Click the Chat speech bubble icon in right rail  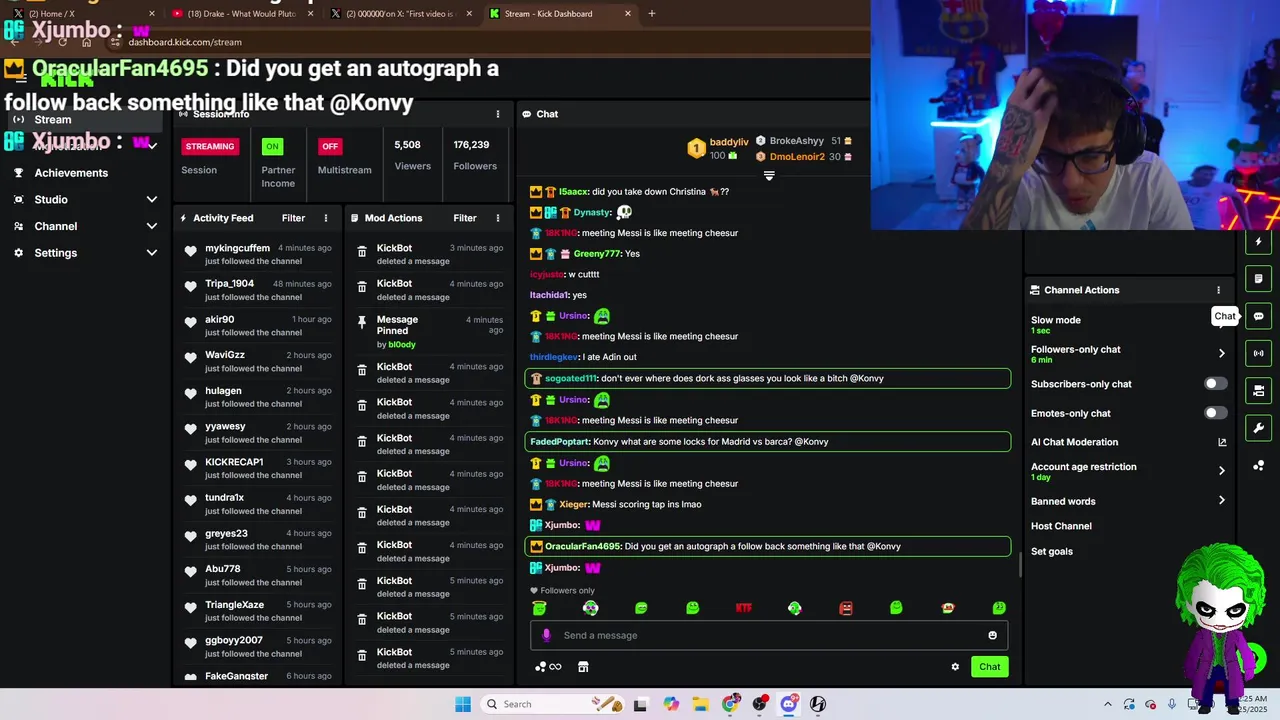pyautogui.click(x=1259, y=316)
